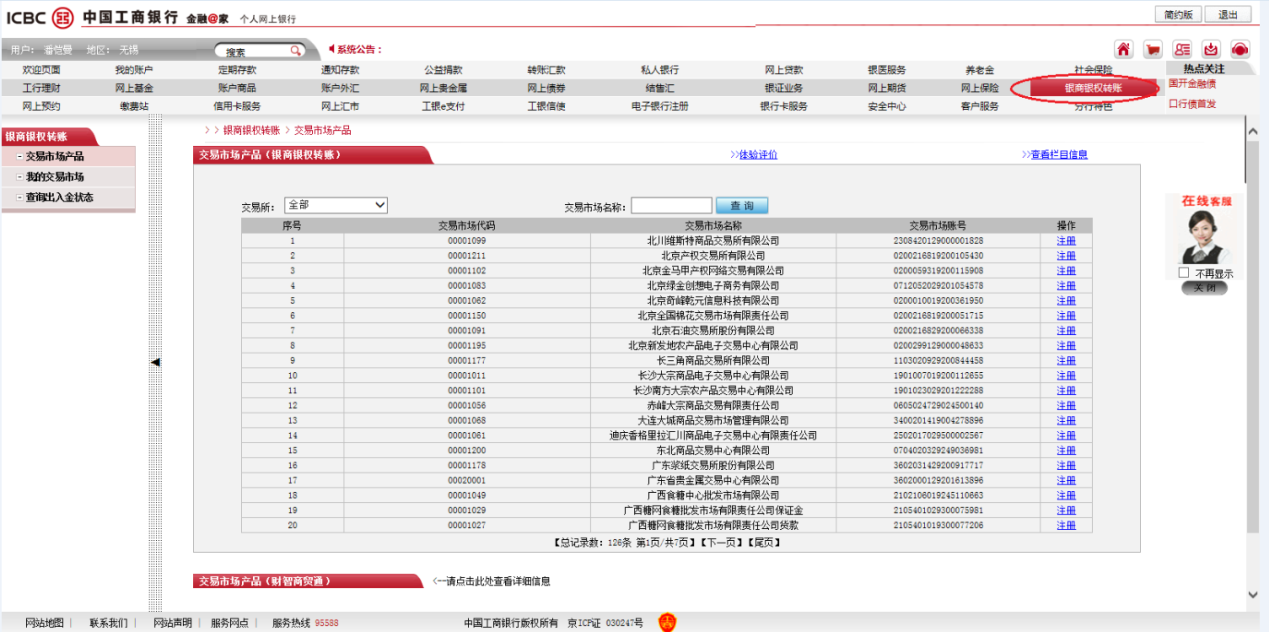Click account number 0200216819200105430
1269x632 pixels.
point(937,256)
